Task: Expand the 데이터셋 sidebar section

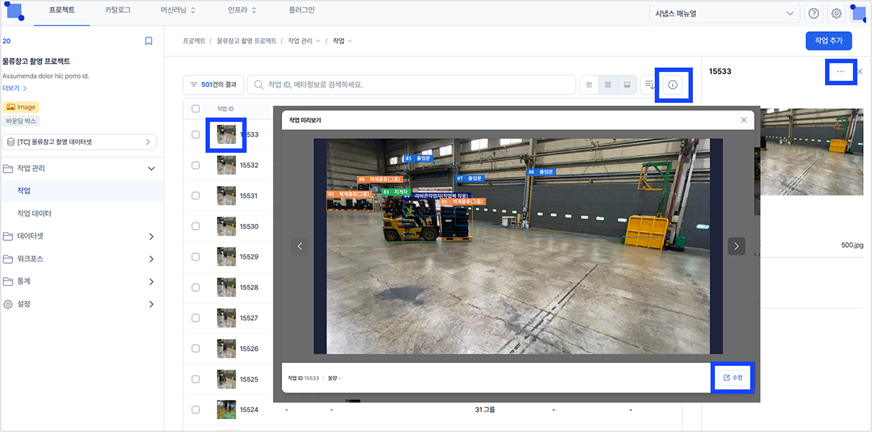Action: click(x=151, y=236)
